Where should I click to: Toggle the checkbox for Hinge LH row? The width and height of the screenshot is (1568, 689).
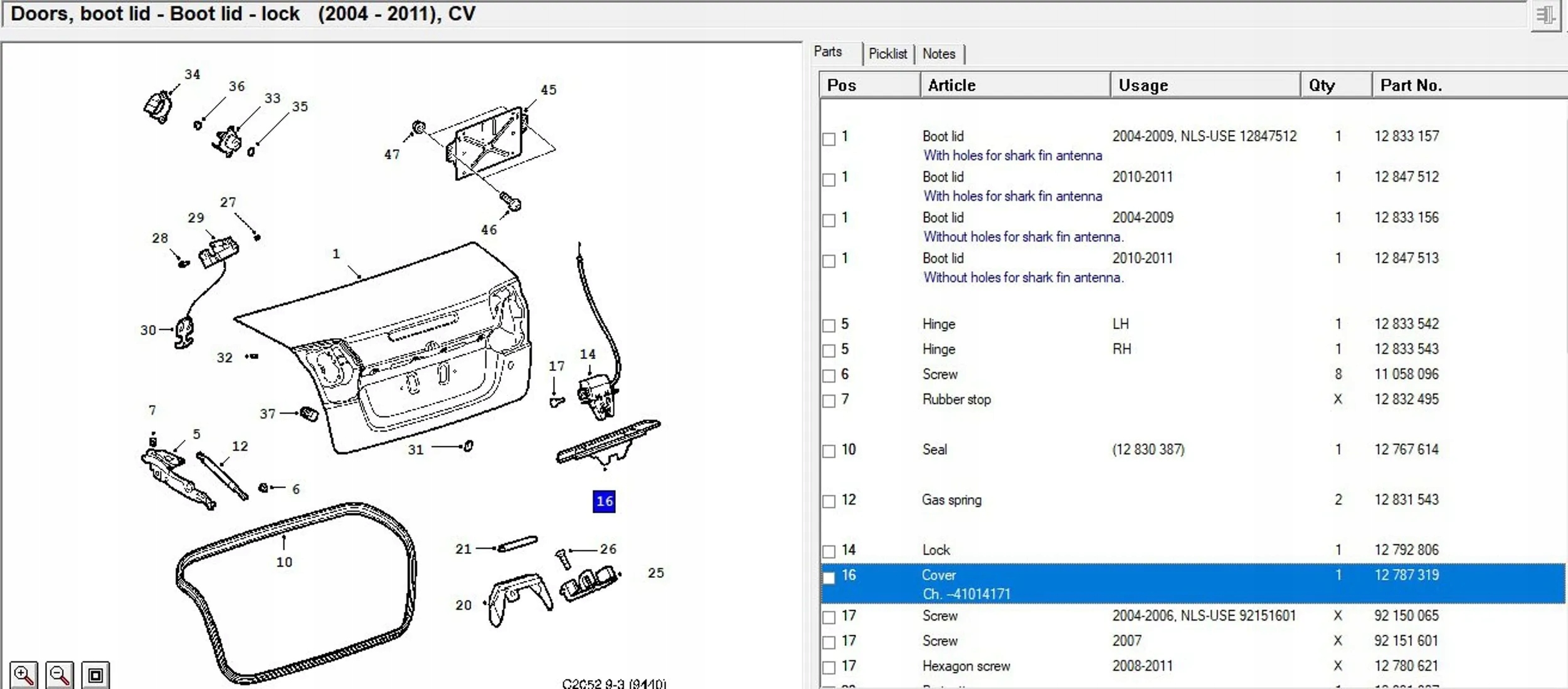tap(829, 326)
